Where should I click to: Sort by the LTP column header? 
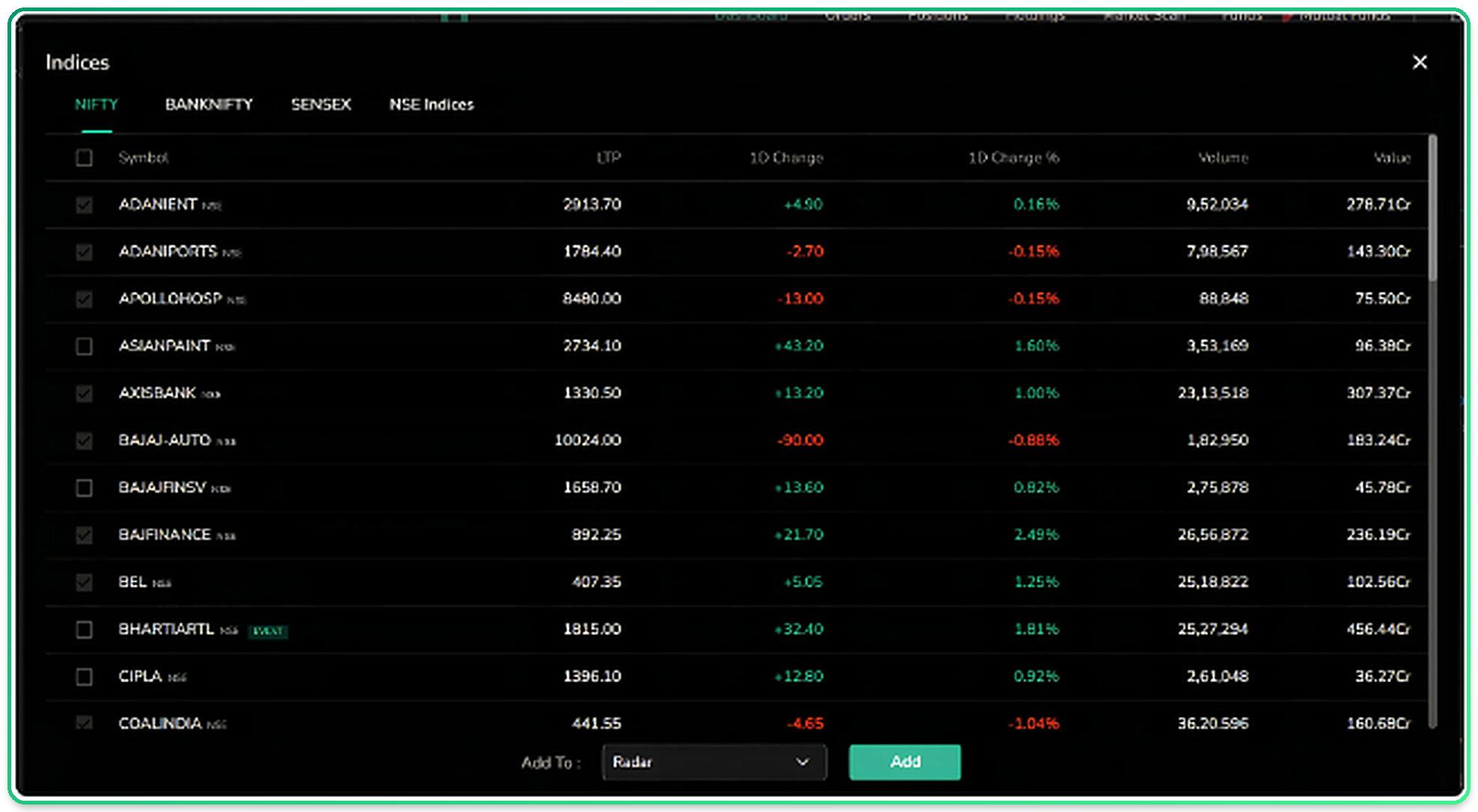[x=609, y=157]
